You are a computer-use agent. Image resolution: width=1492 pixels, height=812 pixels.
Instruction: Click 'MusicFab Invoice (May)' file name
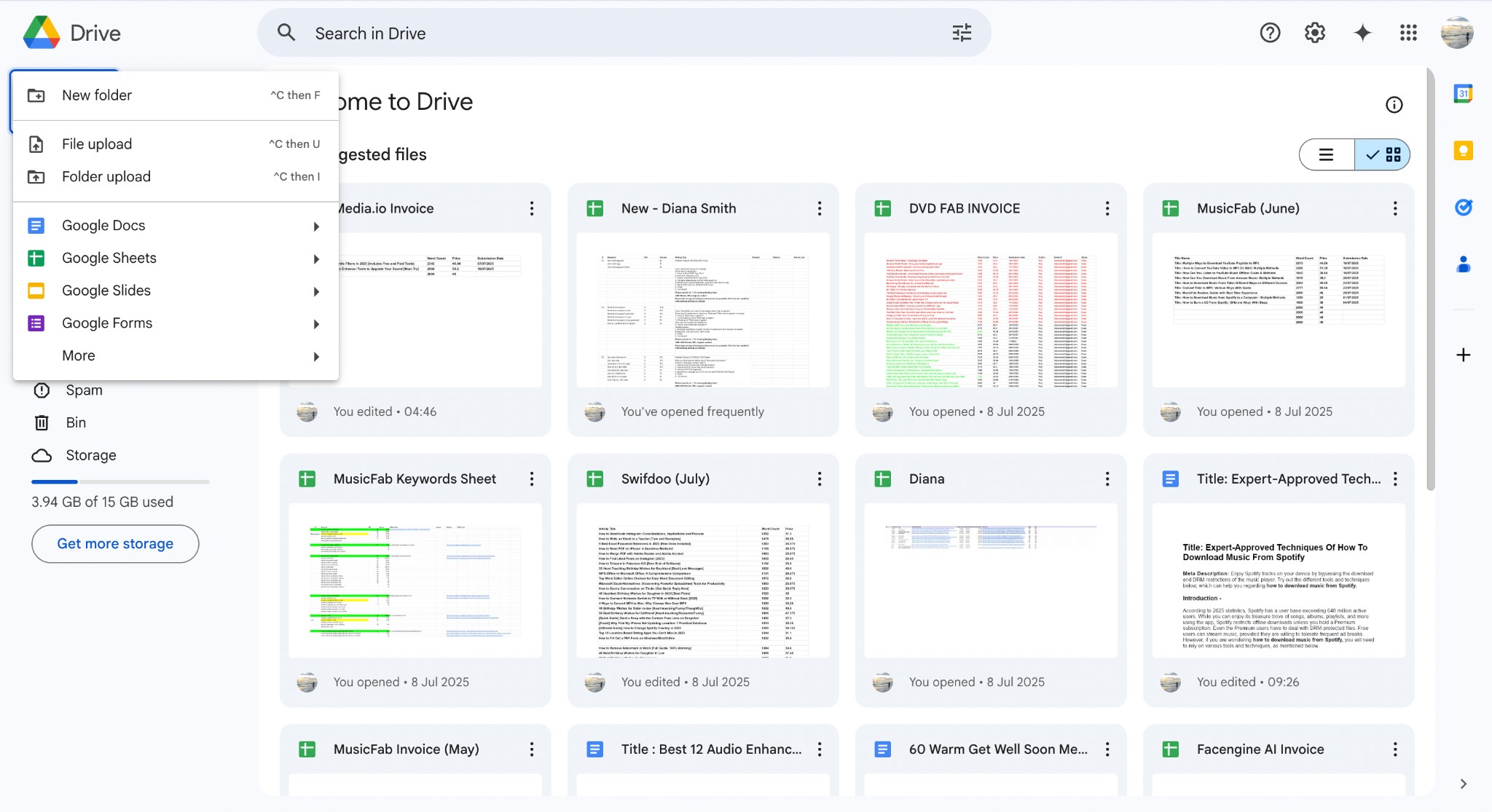(x=407, y=749)
